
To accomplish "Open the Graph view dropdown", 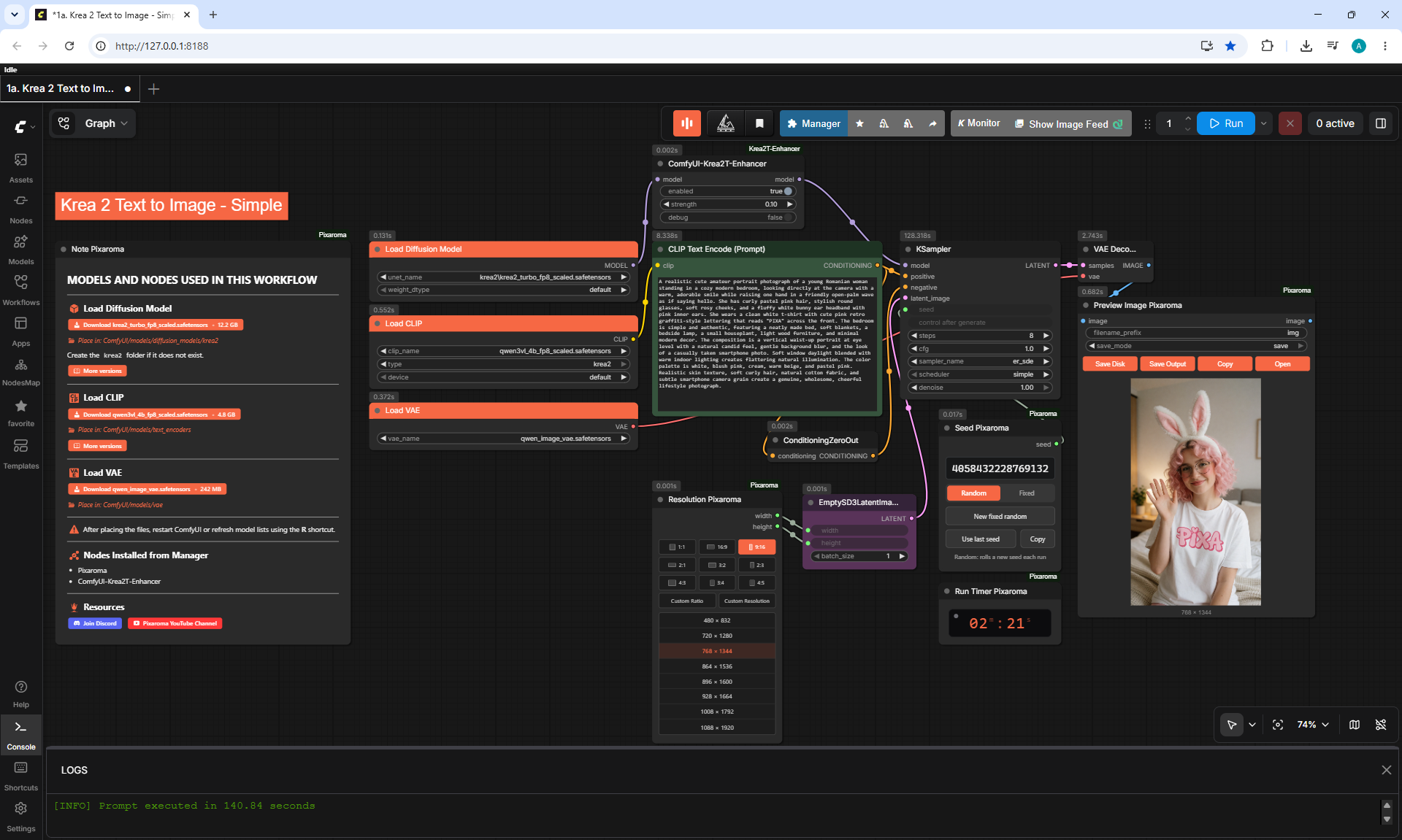I will [92, 123].
